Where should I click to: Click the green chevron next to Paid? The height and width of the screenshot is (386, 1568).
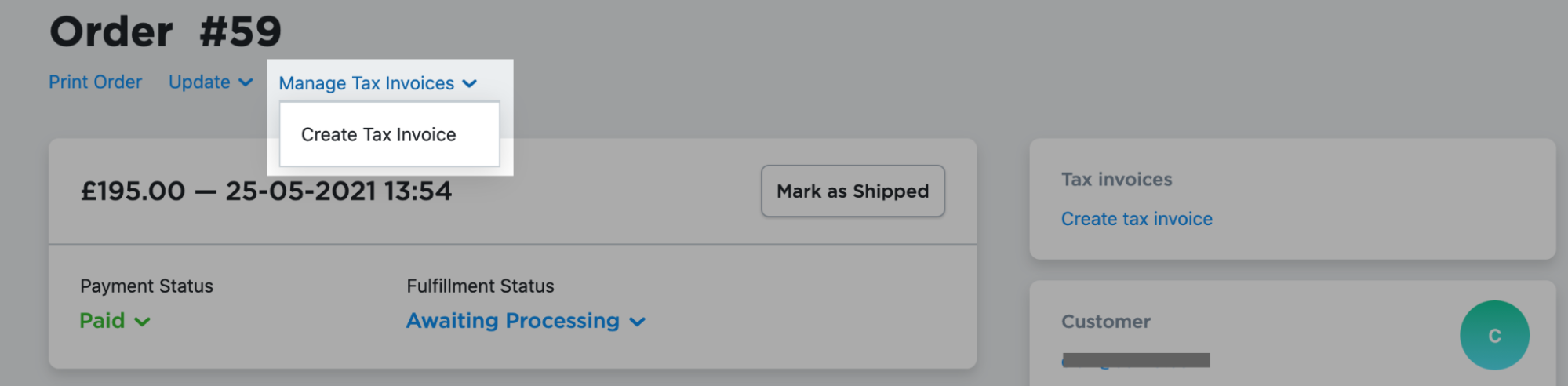coord(142,322)
